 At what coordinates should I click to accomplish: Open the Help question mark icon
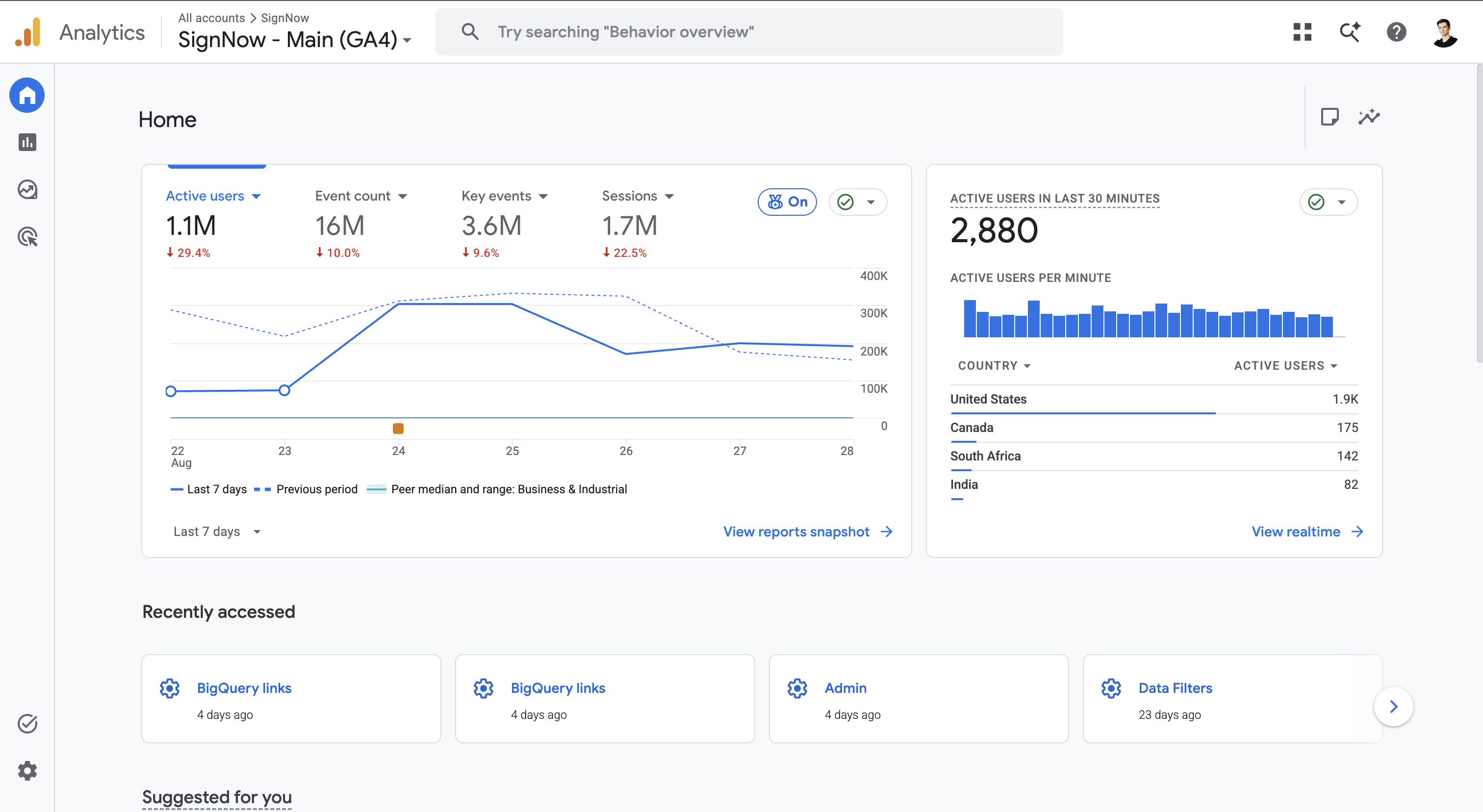(1397, 32)
